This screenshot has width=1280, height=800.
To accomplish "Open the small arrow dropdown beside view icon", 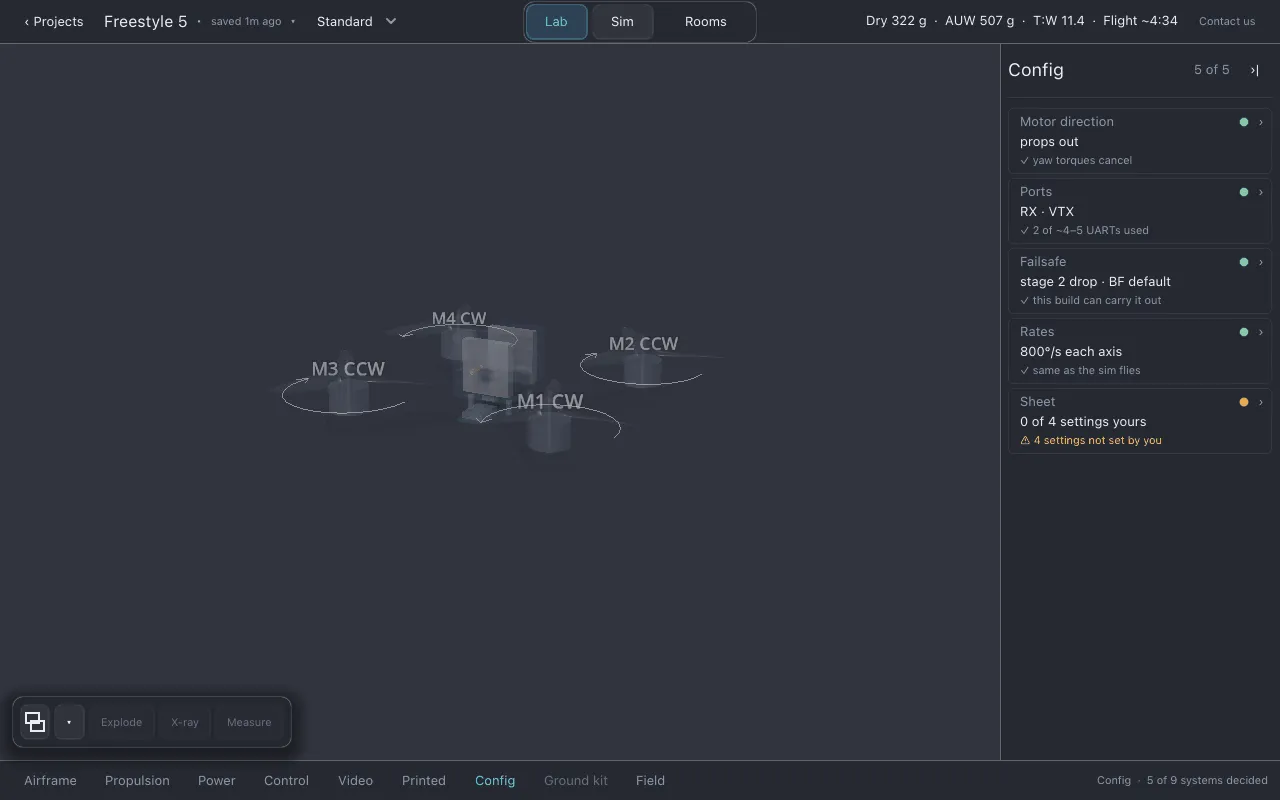I will pyautogui.click(x=69, y=722).
